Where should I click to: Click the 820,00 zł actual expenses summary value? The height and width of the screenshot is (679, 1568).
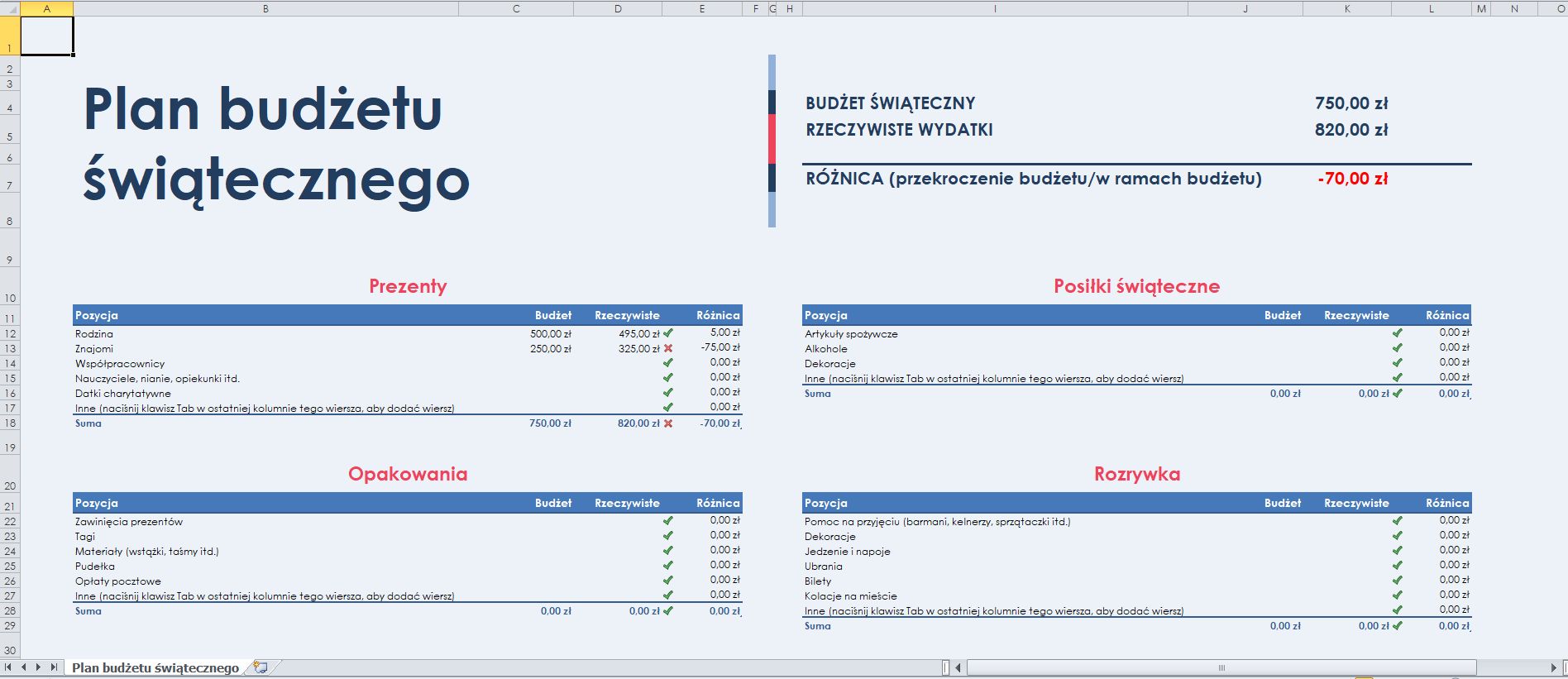tap(1351, 130)
